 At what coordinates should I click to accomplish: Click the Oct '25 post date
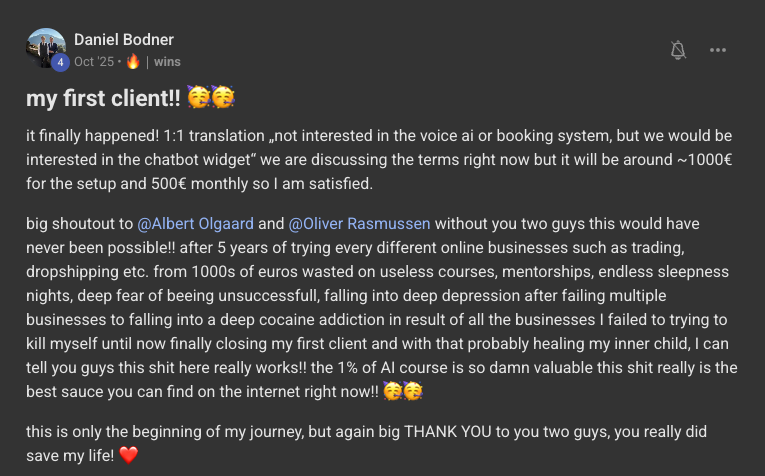tap(94, 61)
